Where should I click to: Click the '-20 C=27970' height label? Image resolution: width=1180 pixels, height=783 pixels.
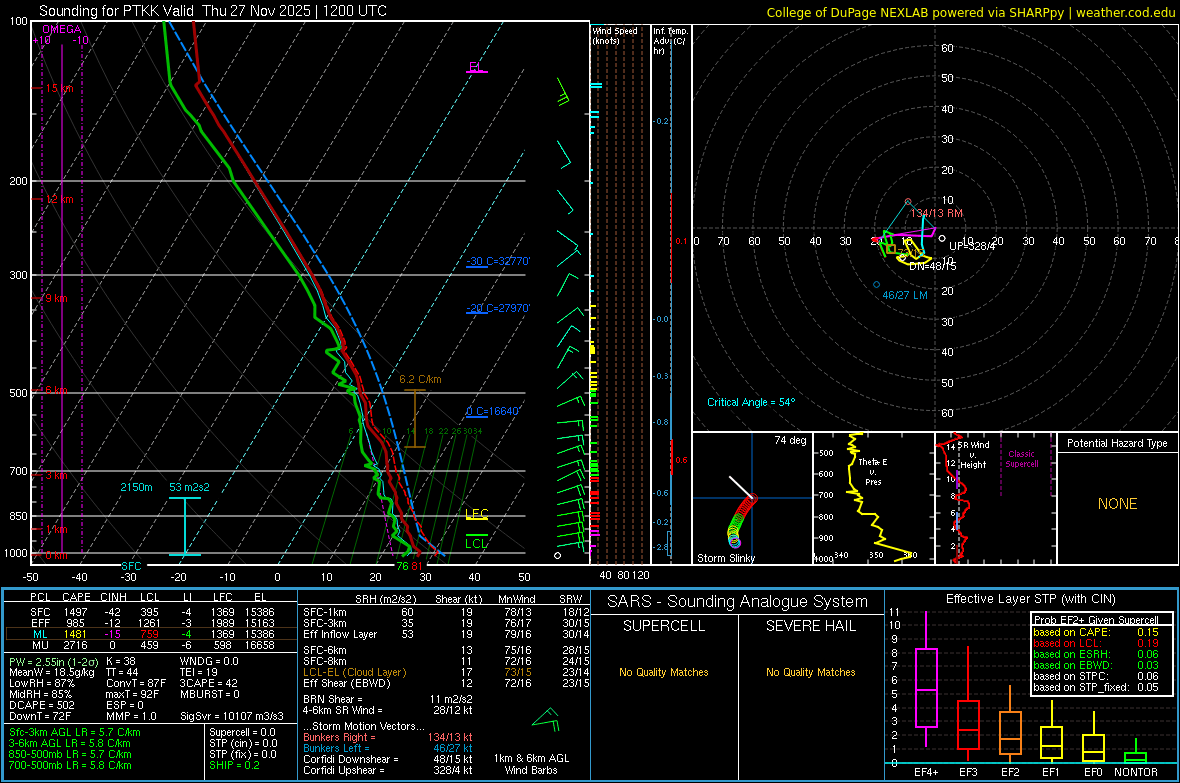(498, 308)
